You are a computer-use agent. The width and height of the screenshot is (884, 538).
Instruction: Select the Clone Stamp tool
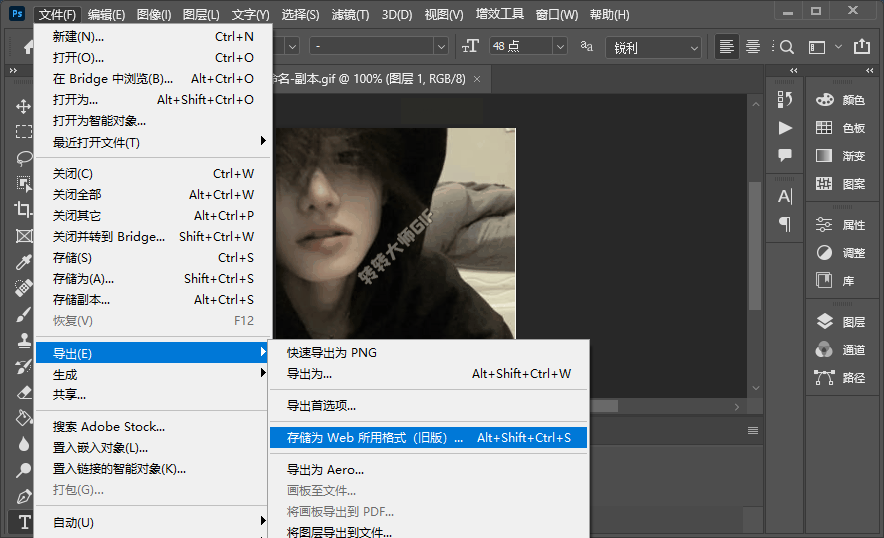(x=23, y=340)
